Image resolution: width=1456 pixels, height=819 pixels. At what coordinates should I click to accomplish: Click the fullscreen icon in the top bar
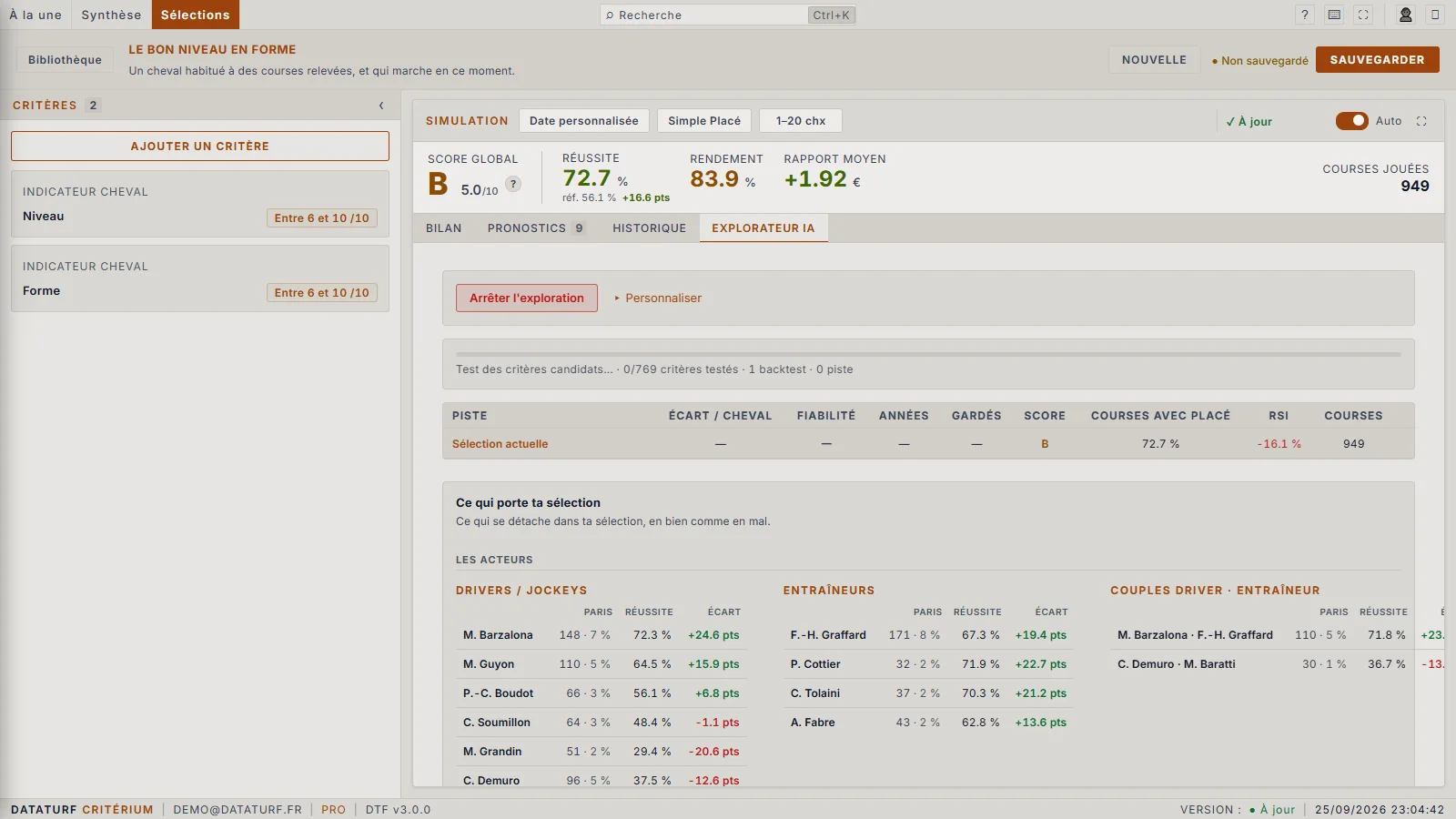pyautogui.click(x=1363, y=15)
